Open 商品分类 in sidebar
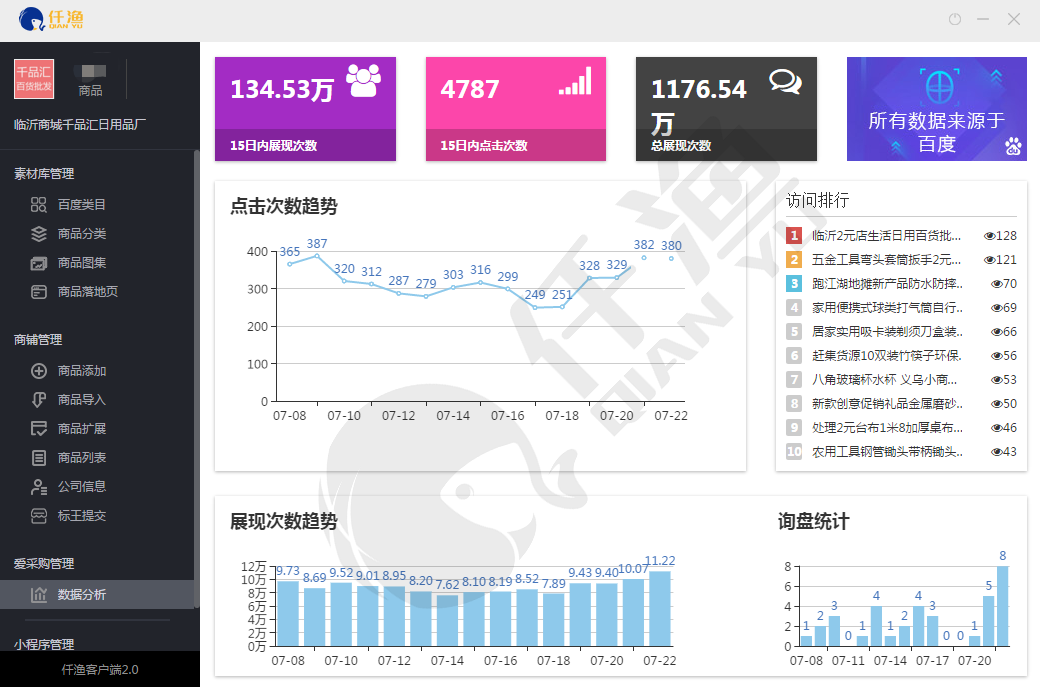Viewport: 1040px width, 687px height. click(x=82, y=233)
